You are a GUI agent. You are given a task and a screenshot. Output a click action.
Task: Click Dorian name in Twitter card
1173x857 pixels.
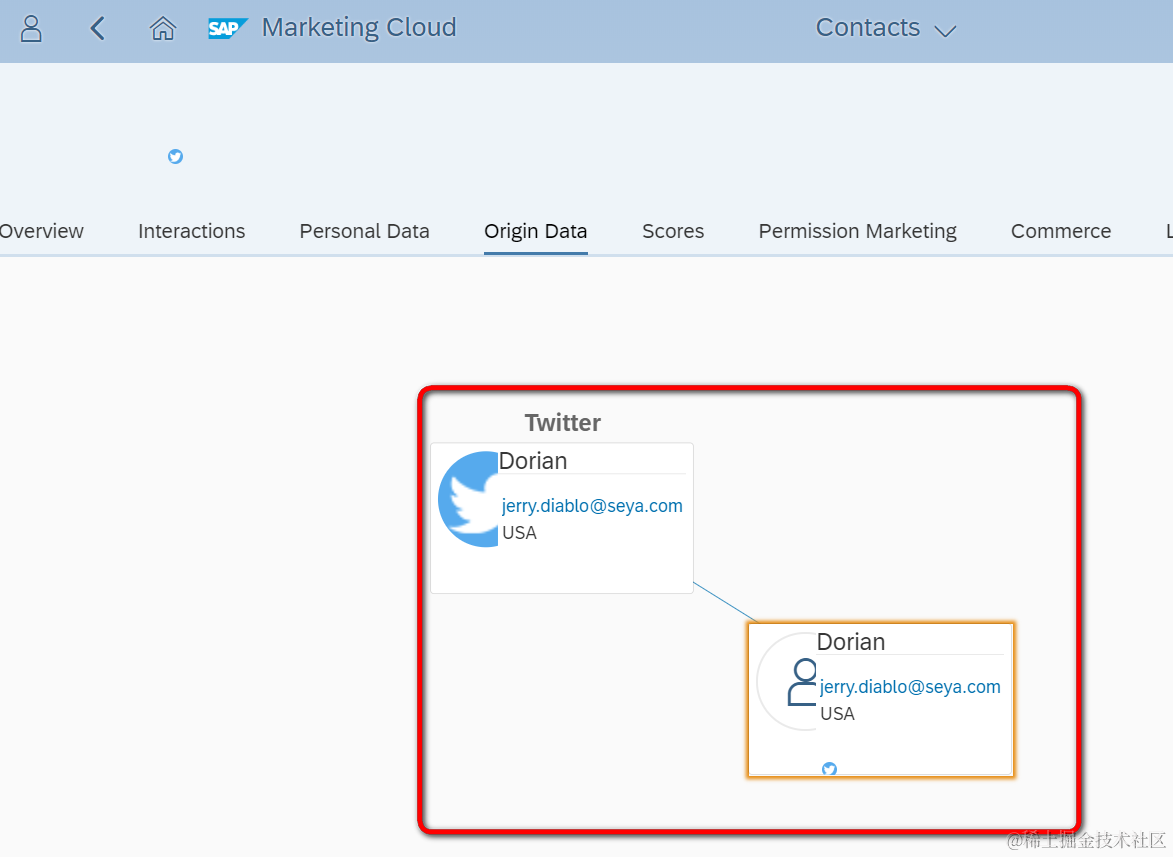533,461
